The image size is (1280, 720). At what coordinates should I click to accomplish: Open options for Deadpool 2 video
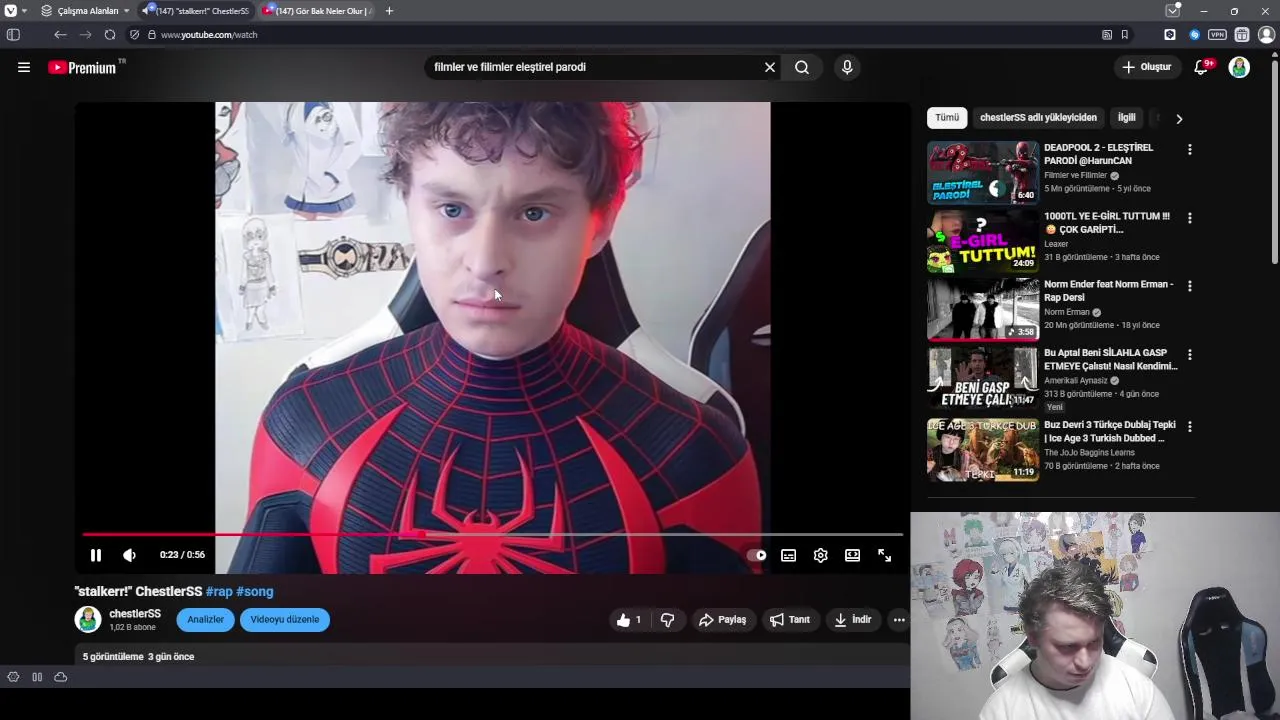[1189, 149]
